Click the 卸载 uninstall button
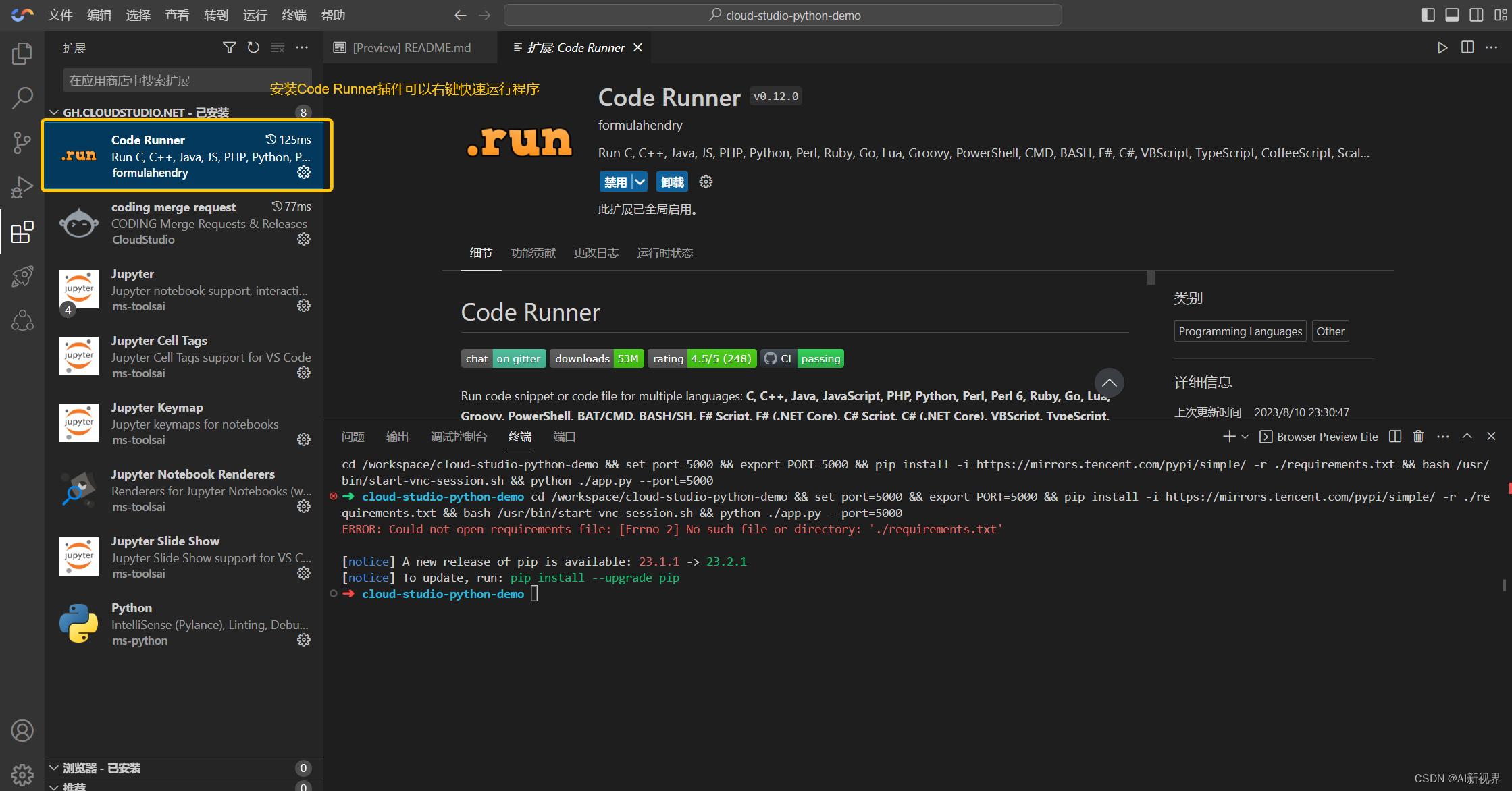1512x791 pixels. (x=672, y=182)
